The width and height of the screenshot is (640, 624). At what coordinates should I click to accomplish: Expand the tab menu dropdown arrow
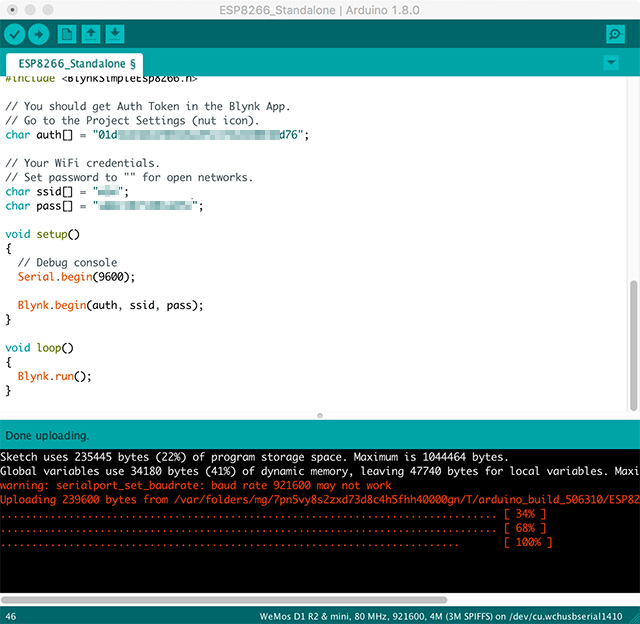(x=611, y=63)
